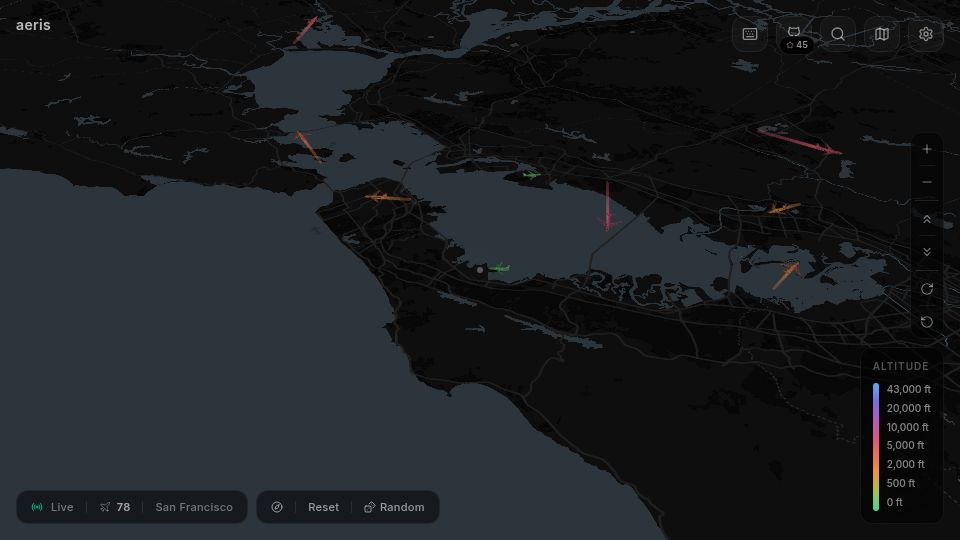The height and width of the screenshot is (540, 960).
Task: Click the 43,000 ft legend label
Action: 909,389
